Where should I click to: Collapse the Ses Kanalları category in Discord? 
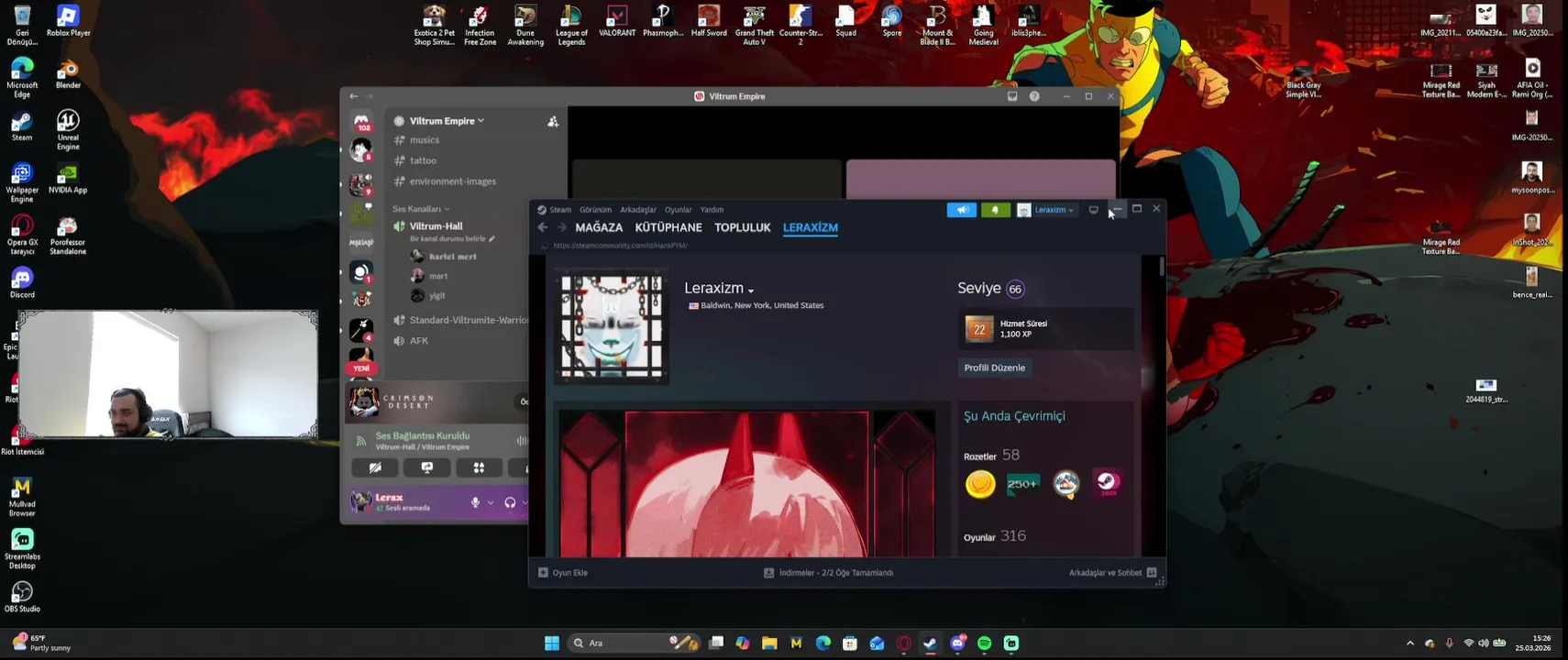421,209
